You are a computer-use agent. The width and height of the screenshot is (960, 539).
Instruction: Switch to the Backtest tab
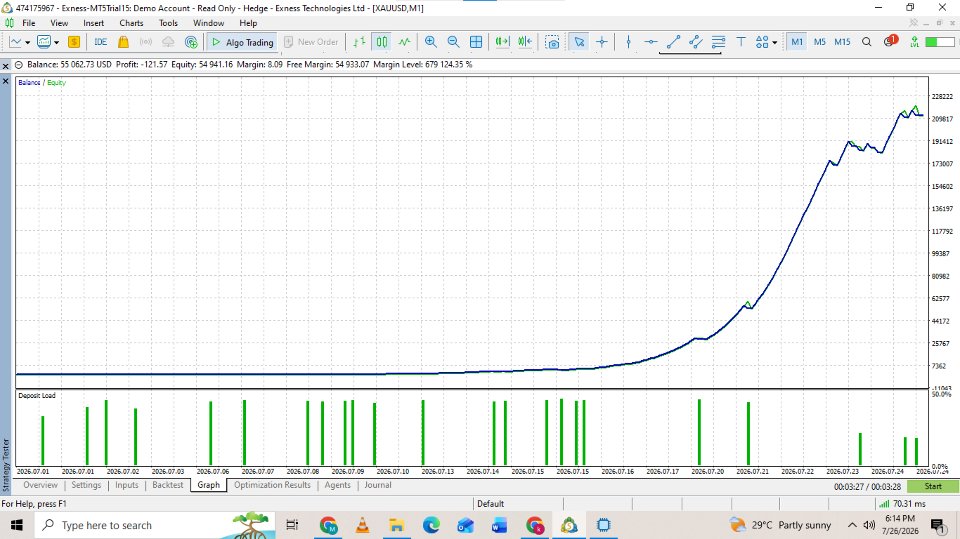[168, 484]
